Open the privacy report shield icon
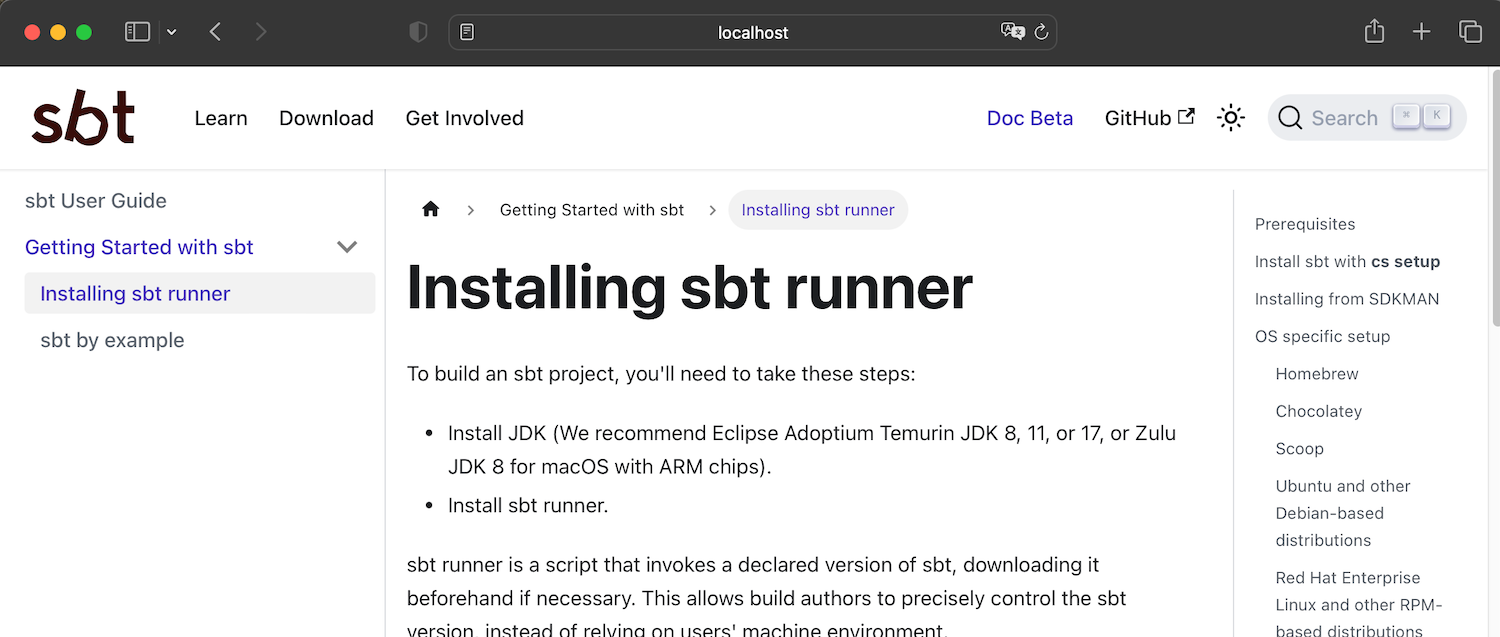The height and width of the screenshot is (637, 1500). [x=418, y=31]
